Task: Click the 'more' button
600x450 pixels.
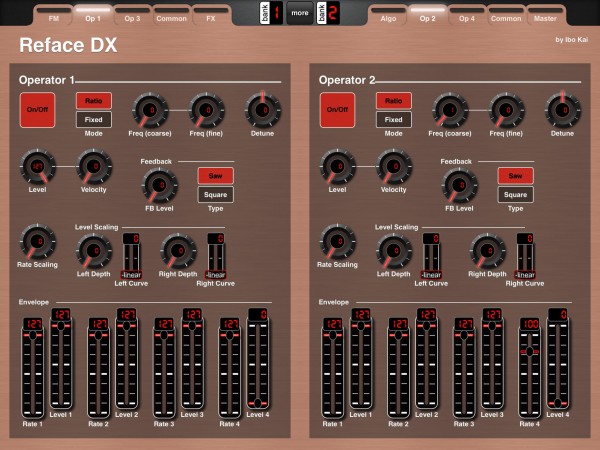Action: click(x=300, y=13)
